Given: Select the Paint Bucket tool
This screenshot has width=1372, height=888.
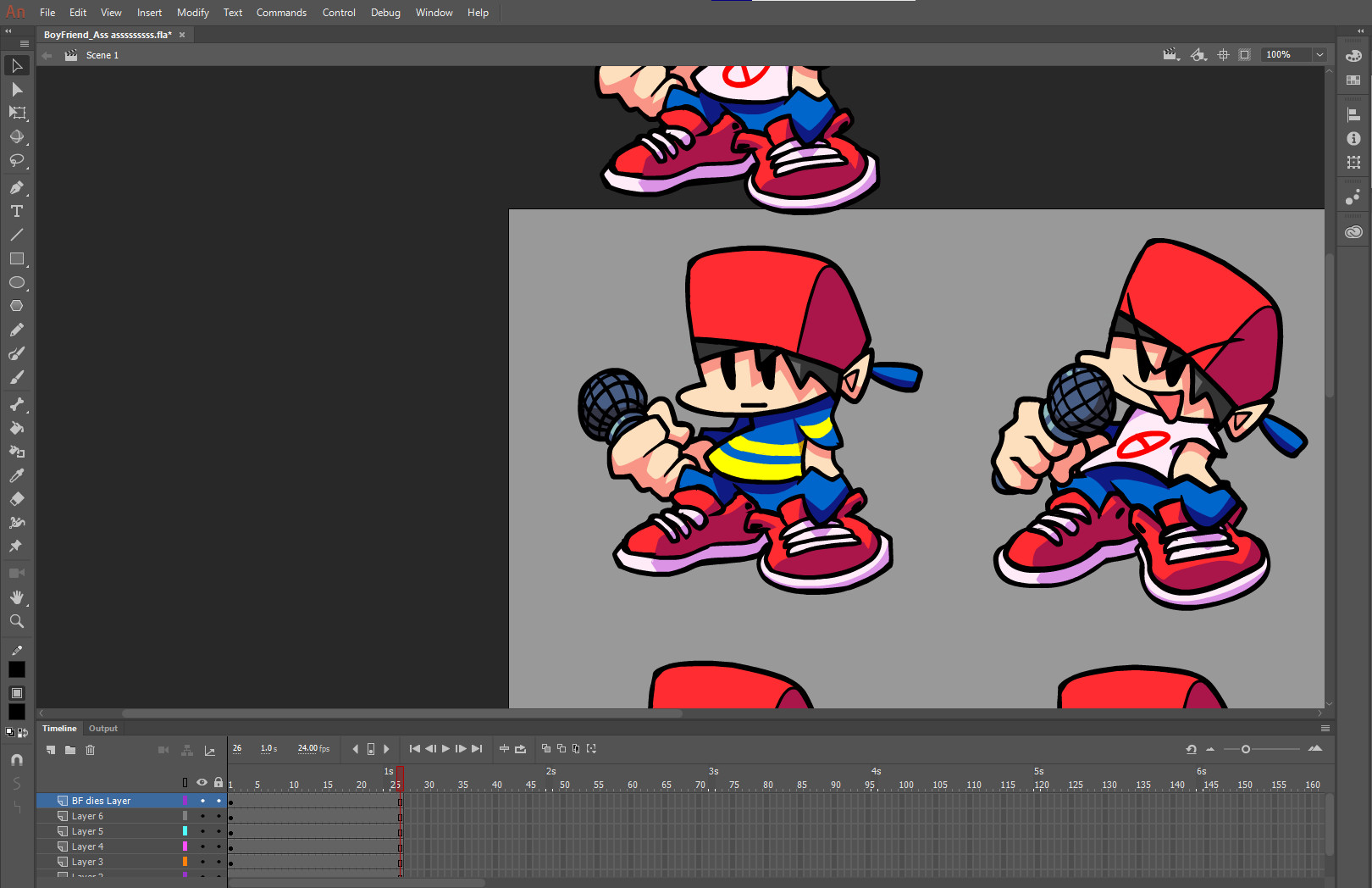Looking at the screenshot, I should tap(17, 428).
